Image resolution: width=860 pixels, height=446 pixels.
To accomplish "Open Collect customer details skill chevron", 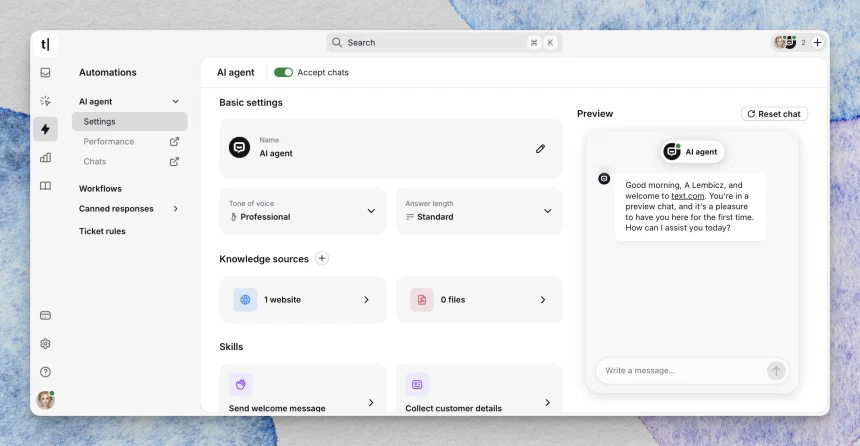I will coord(547,403).
